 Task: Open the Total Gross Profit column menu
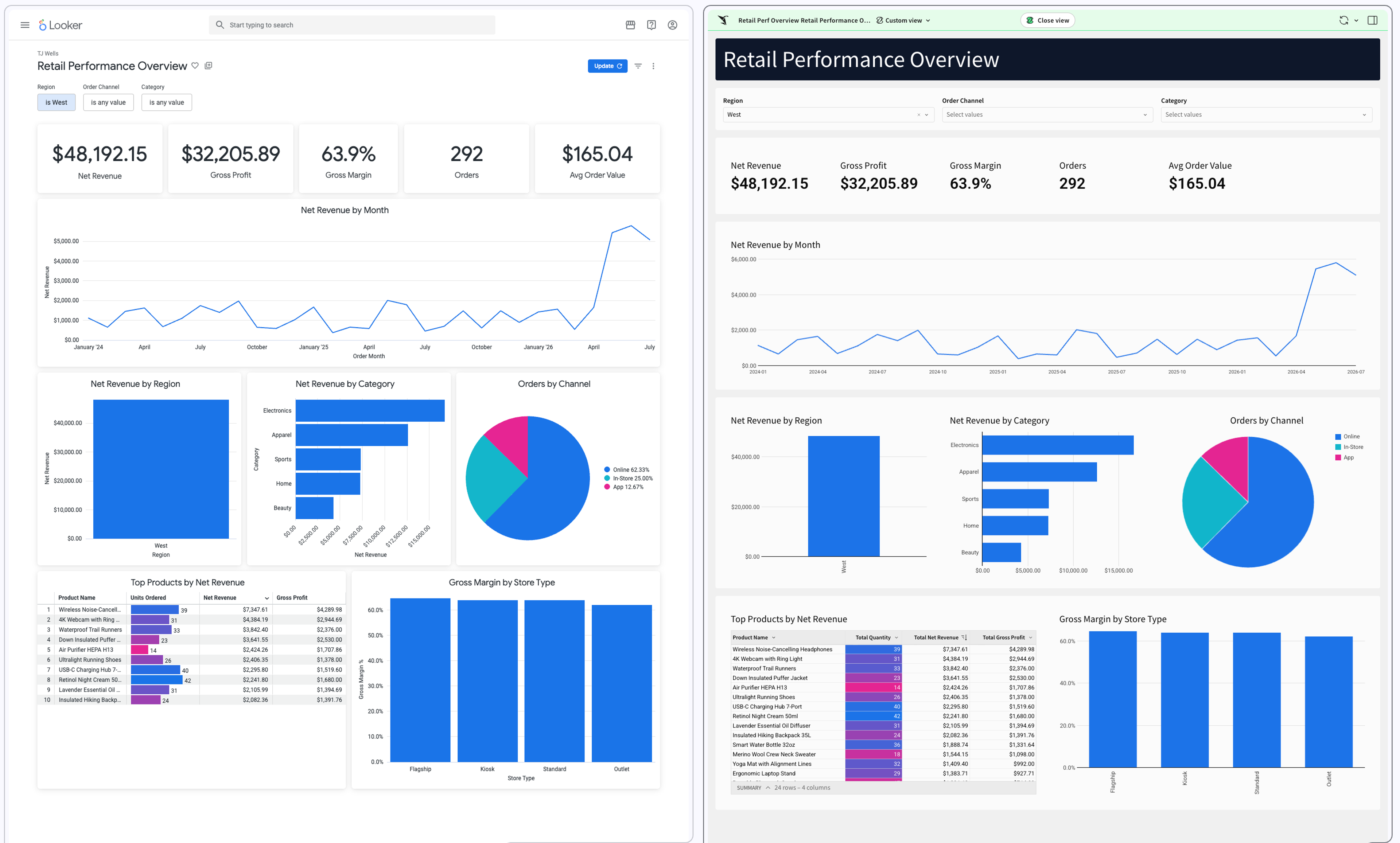(1031, 637)
